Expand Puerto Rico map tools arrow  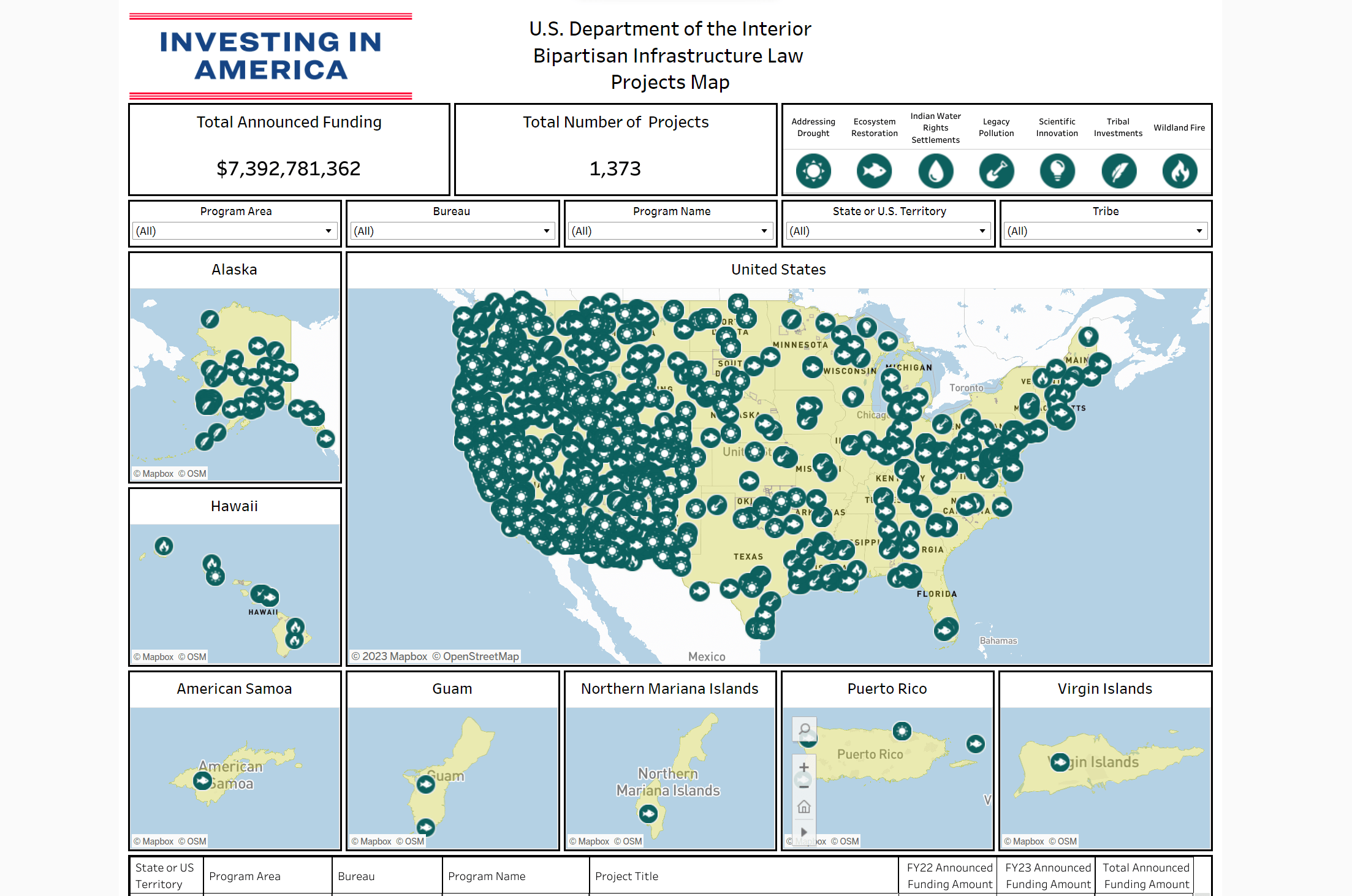tap(804, 832)
